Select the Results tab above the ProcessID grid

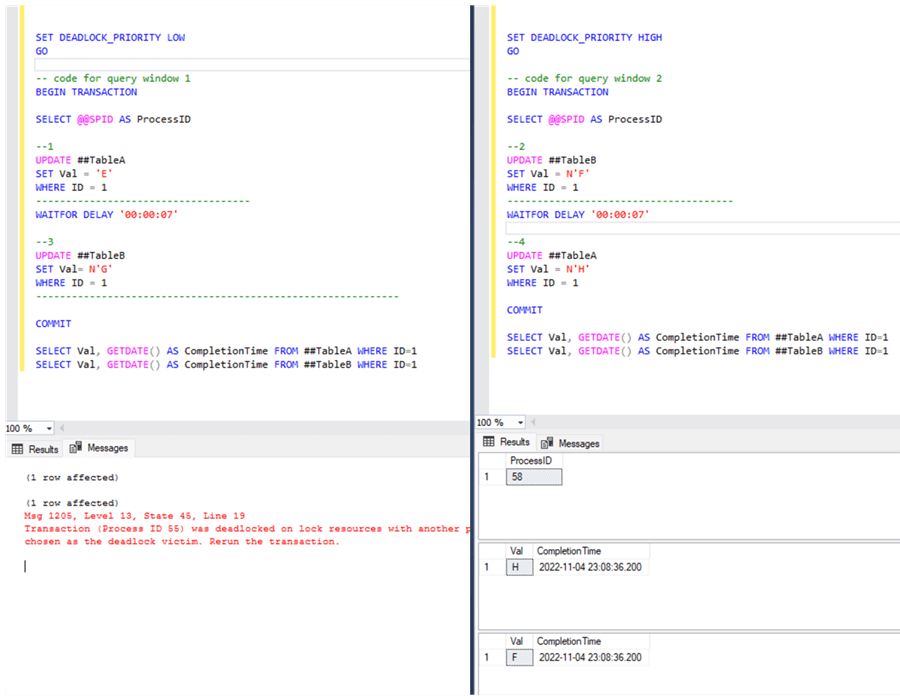point(506,442)
